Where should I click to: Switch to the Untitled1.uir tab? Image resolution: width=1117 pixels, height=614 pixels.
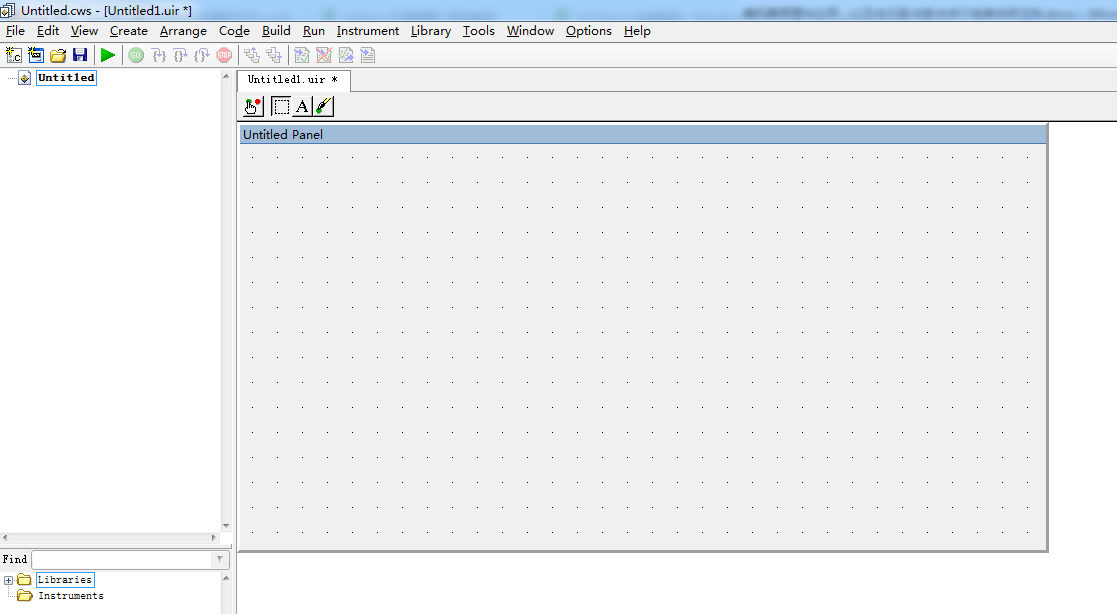point(293,80)
